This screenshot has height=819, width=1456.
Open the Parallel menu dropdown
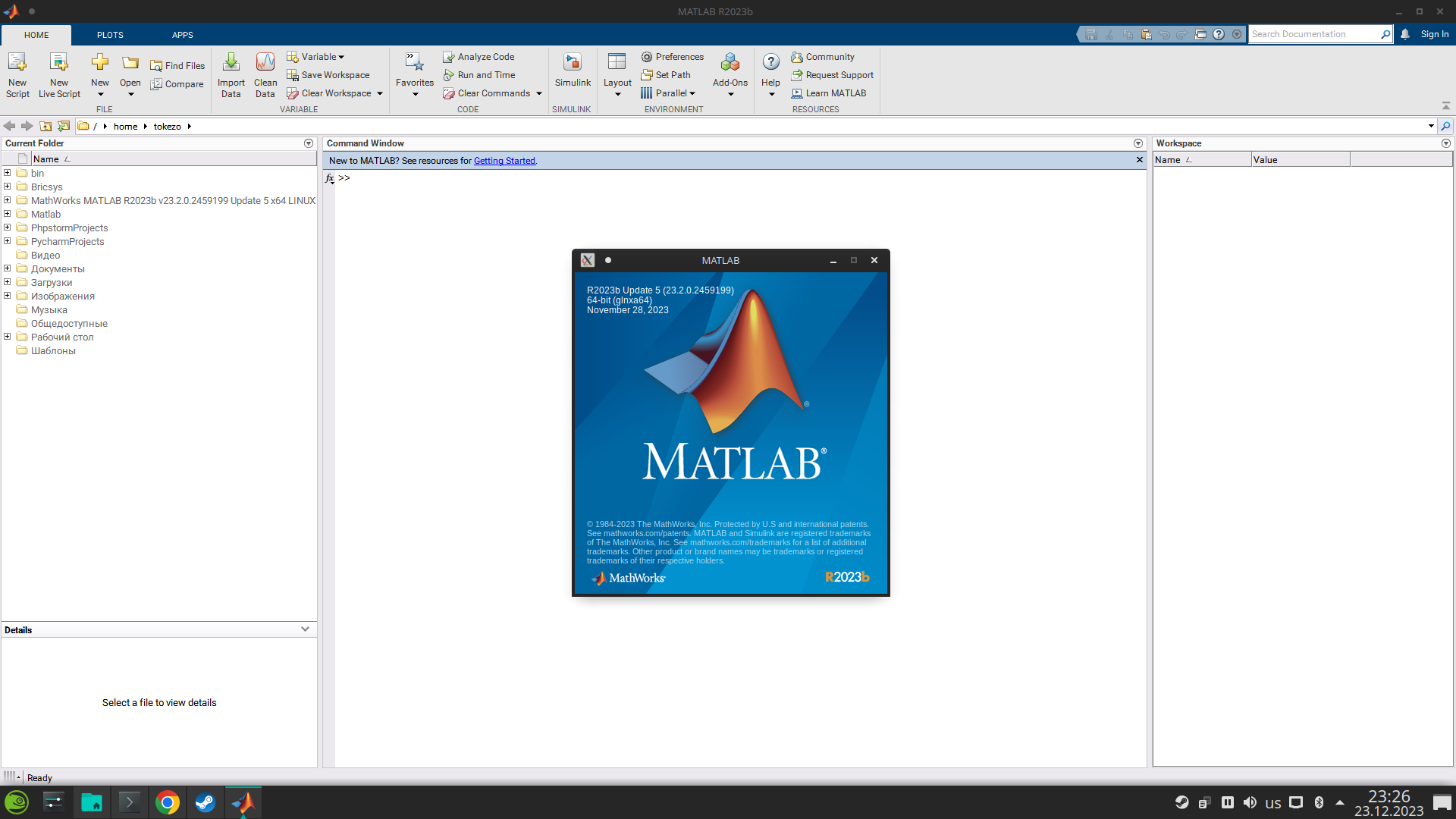coord(692,93)
